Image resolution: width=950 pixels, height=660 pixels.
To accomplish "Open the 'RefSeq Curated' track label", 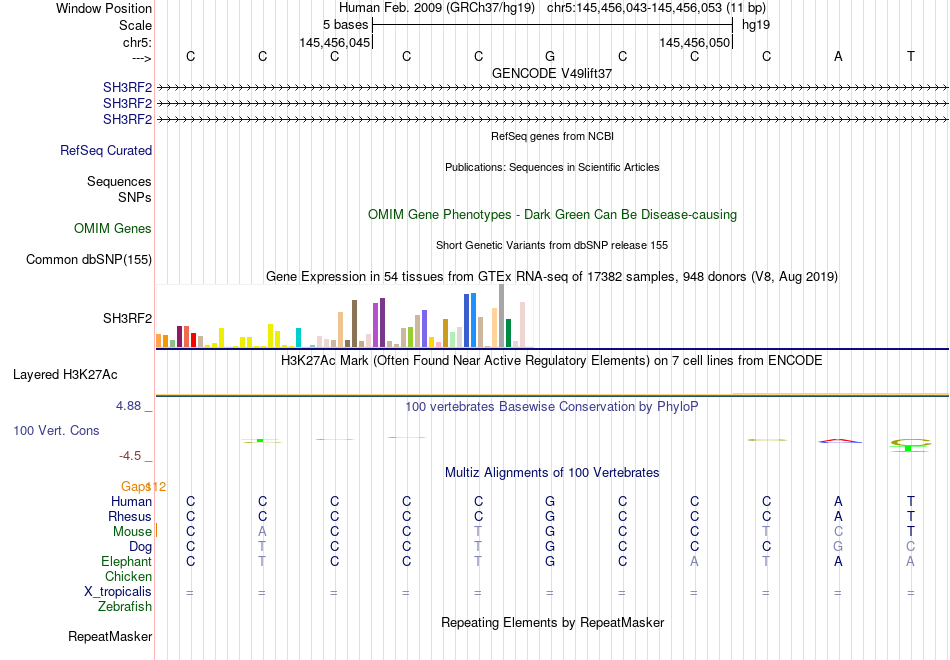I will point(106,150).
